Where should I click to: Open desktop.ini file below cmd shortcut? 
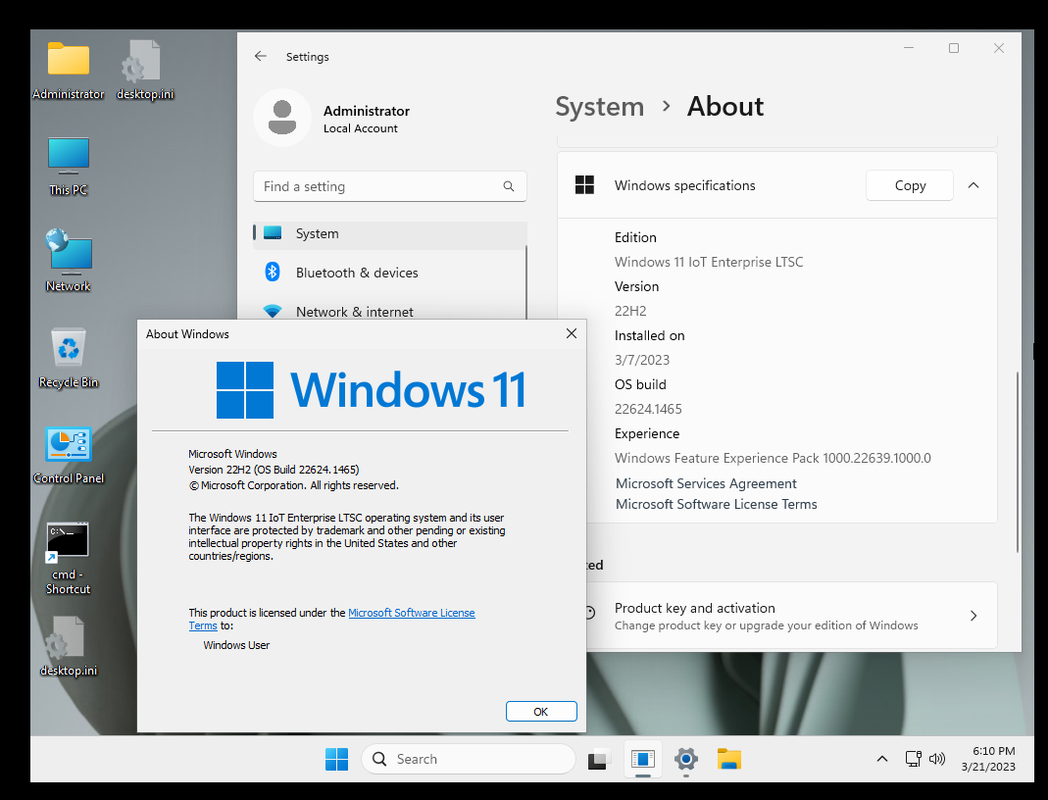click(68, 646)
